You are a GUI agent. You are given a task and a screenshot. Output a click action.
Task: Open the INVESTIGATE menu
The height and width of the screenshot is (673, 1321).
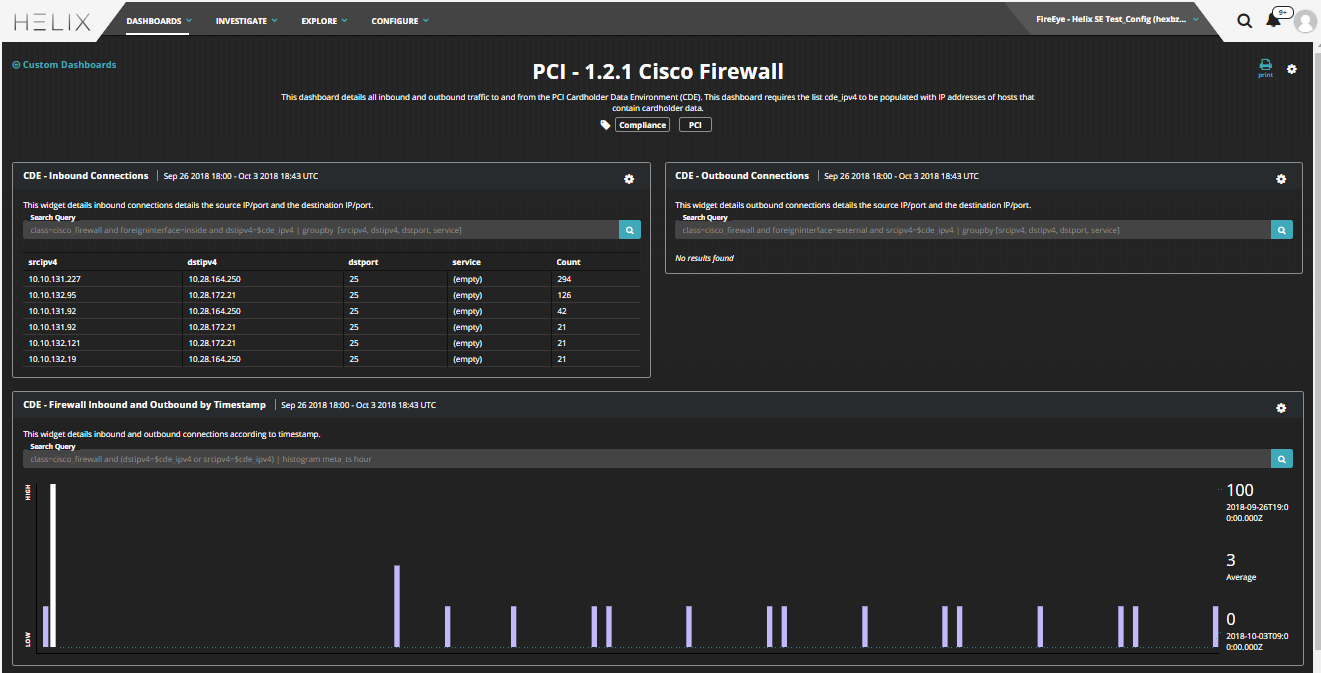point(247,21)
